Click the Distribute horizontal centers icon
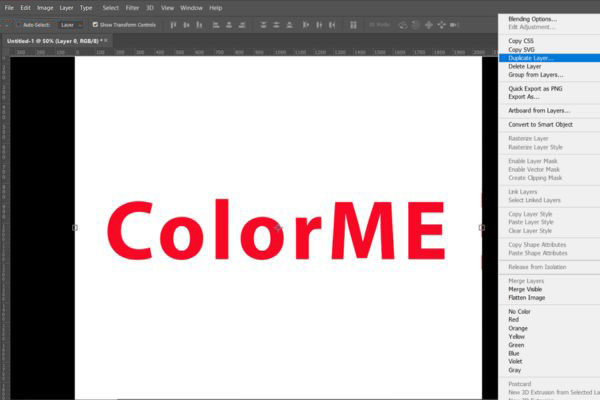Viewport: 600px width, 400px height. pos(319,25)
